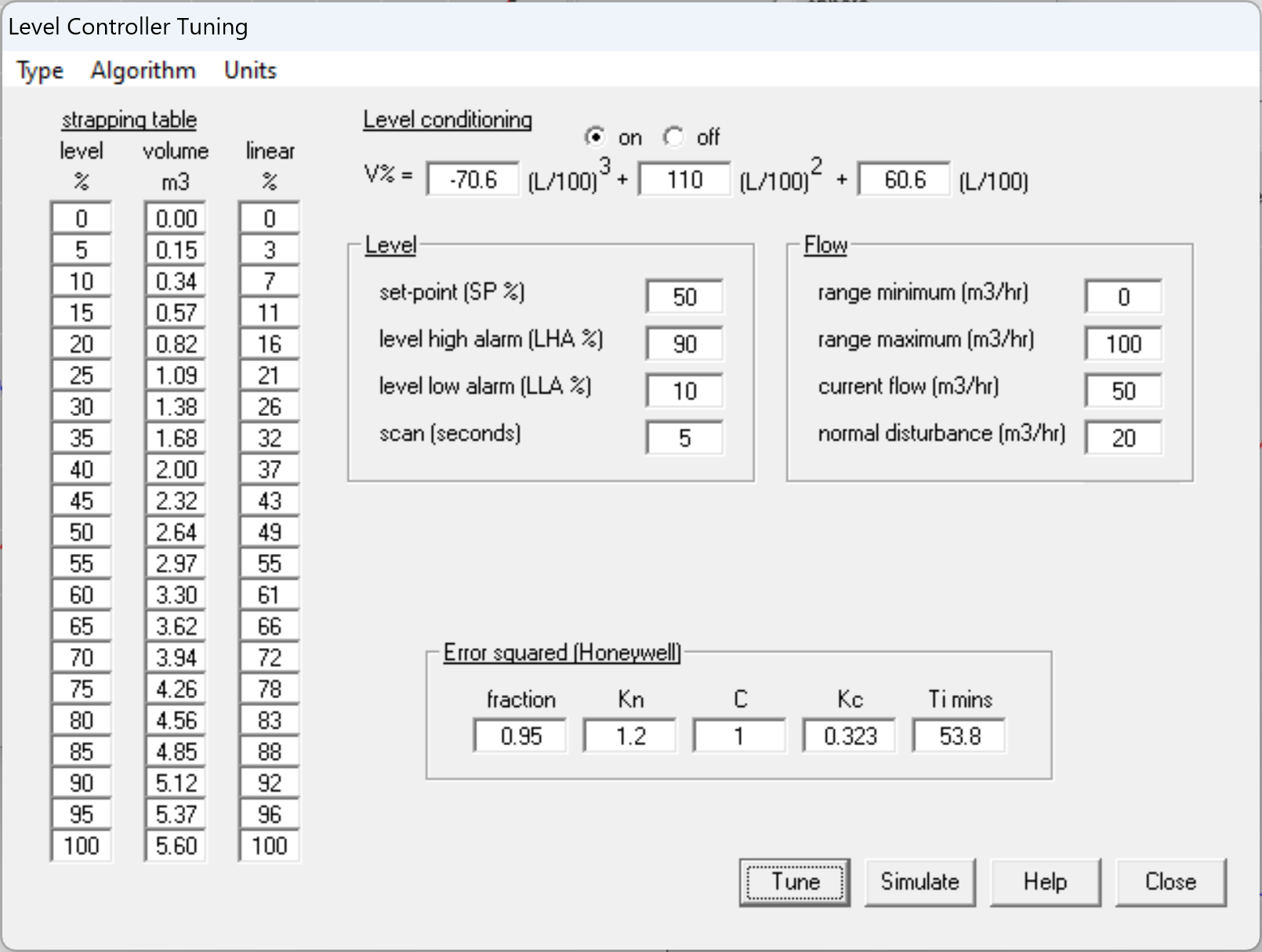The image size is (1262, 952).
Task: Click the Simulate button
Action: pos(919,882)
